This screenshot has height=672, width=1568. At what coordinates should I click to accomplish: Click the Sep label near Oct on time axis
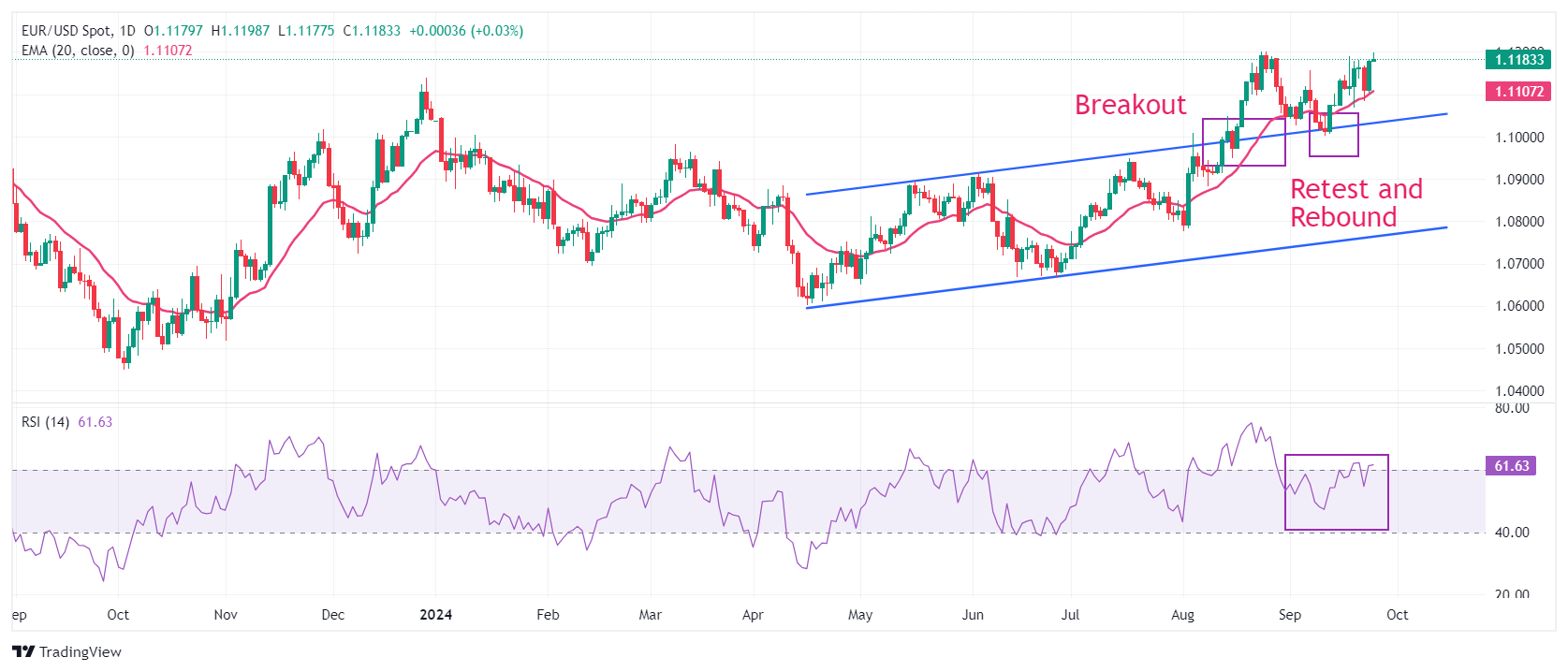point(1289,615)
